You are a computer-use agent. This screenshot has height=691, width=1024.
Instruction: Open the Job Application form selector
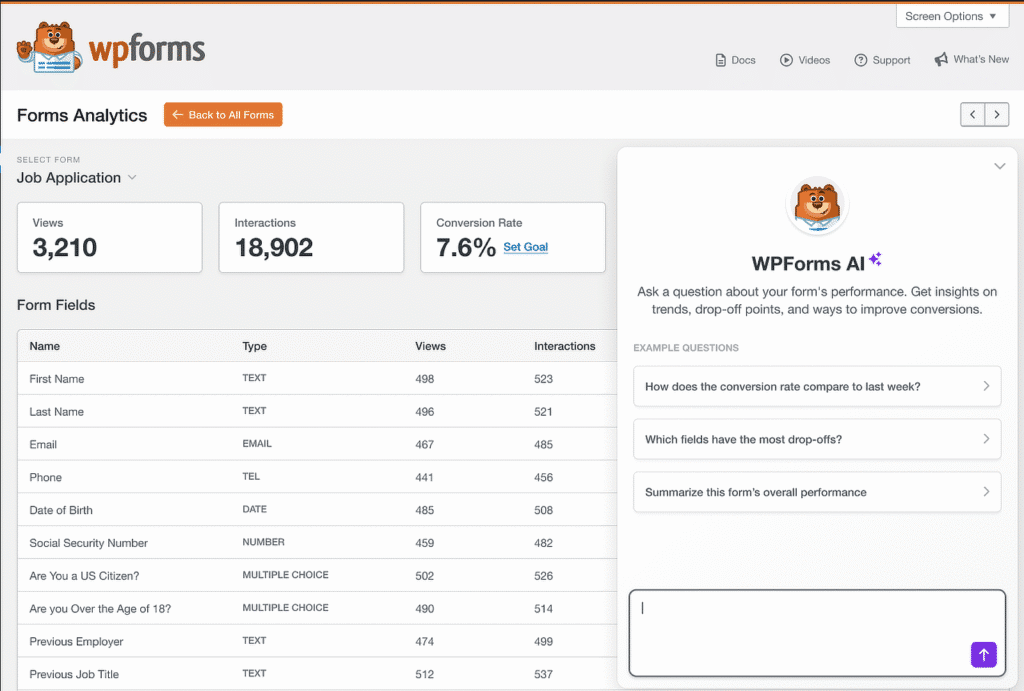(x=76, y=178)
